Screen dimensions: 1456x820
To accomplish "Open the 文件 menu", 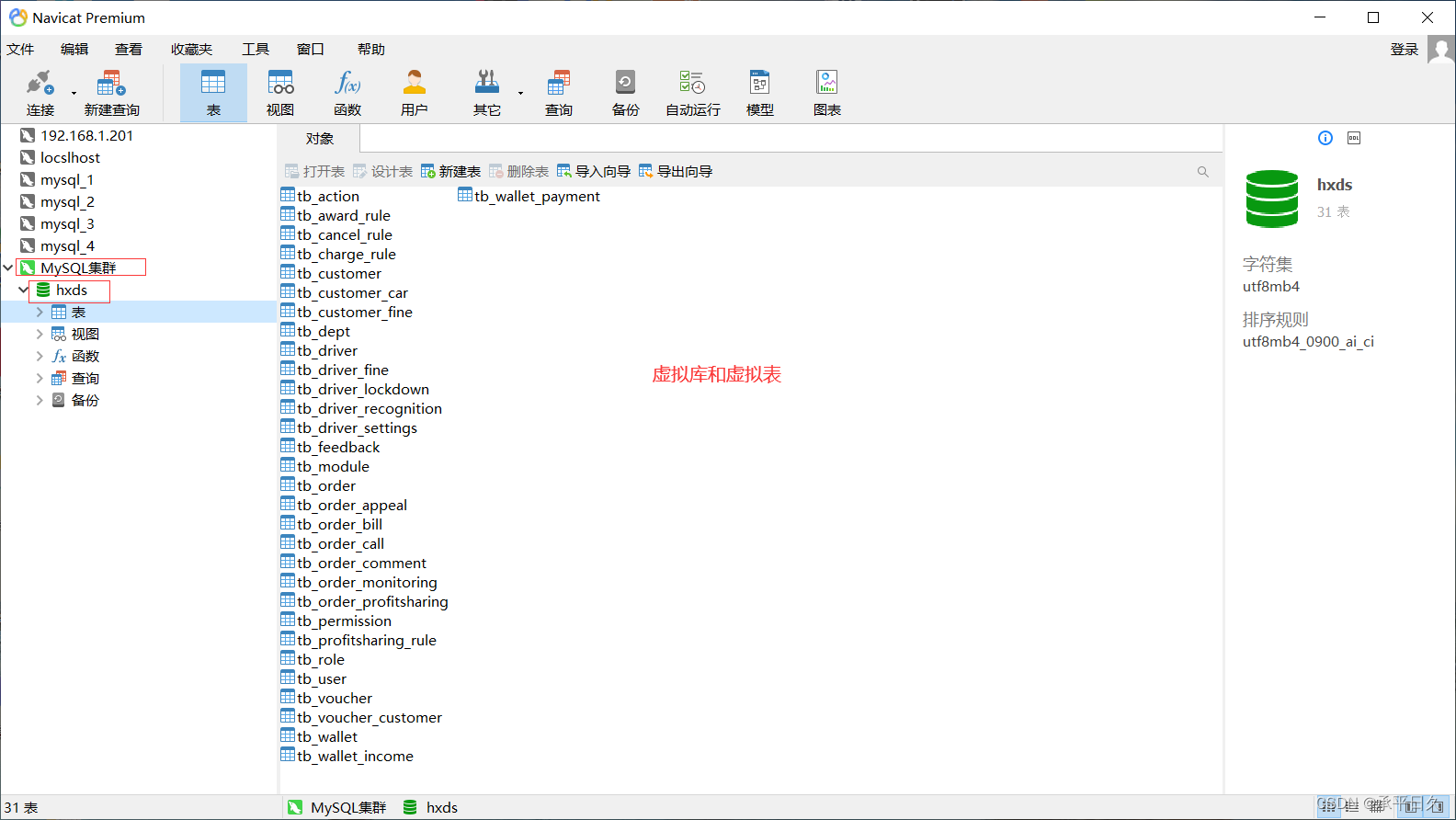I will 20,50.
